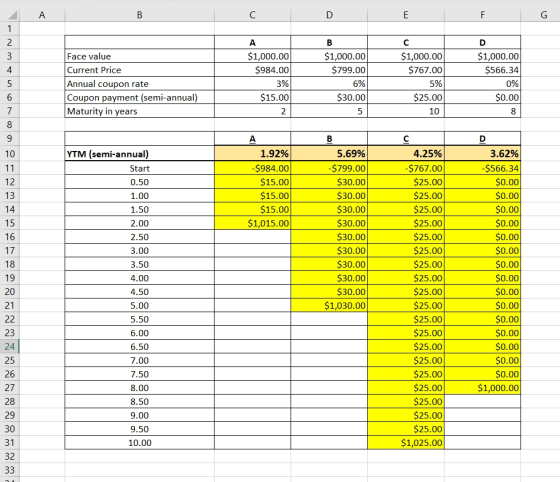Viewport: 560px width, 482px height.
Task: Select column header A
Action: tap(42, 15)
